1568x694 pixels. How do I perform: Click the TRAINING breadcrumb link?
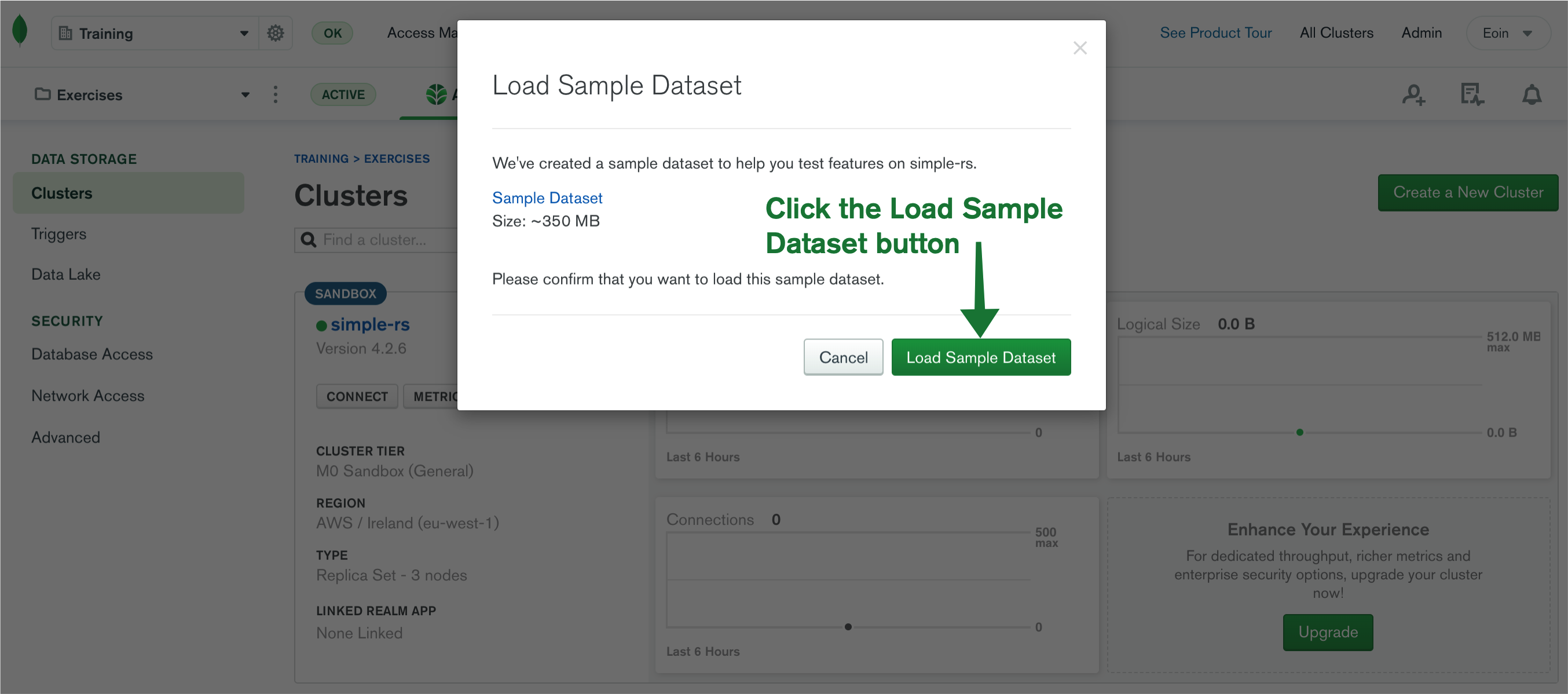[321, 159]
